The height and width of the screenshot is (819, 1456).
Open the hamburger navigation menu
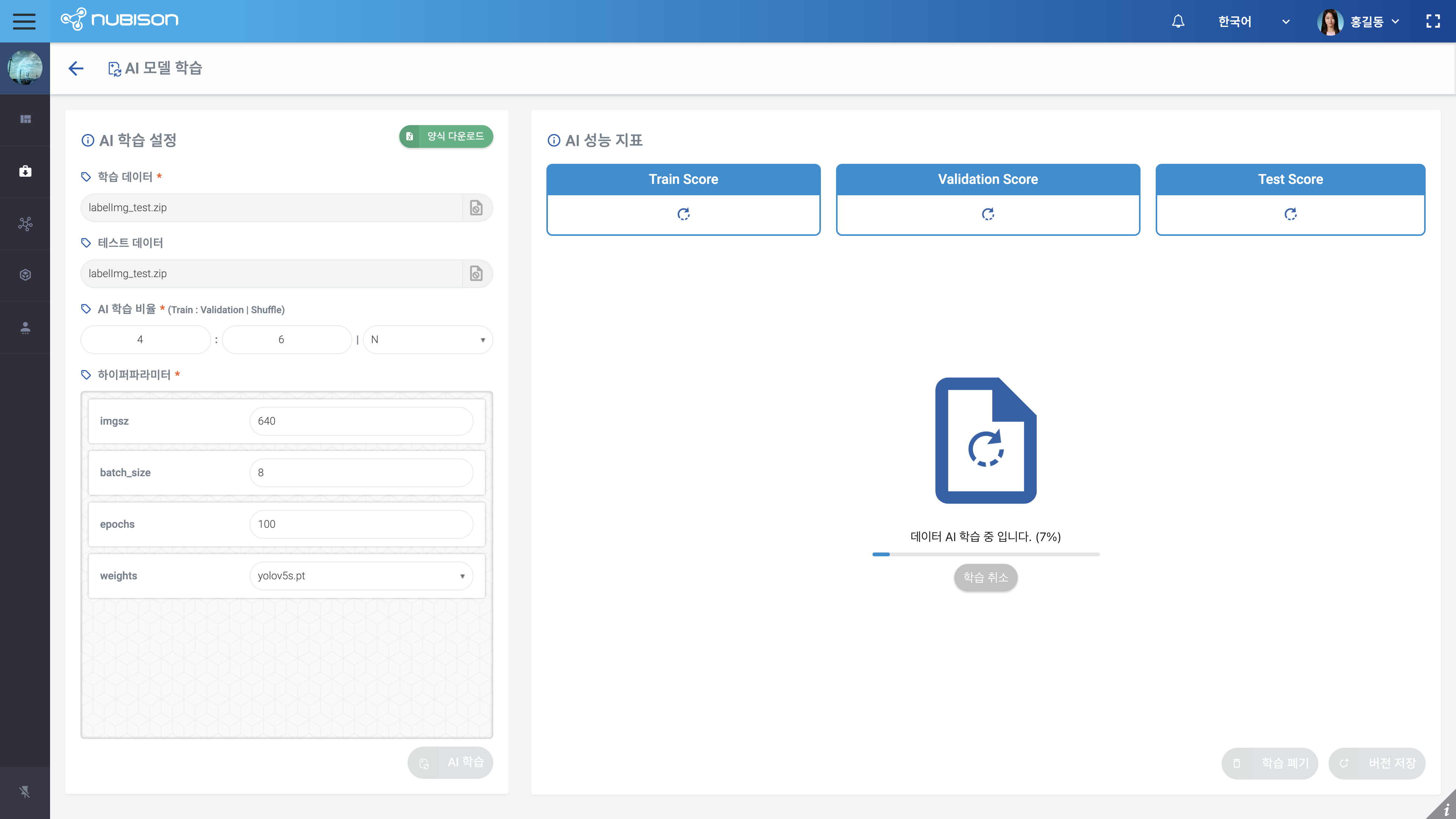point(24,21)
